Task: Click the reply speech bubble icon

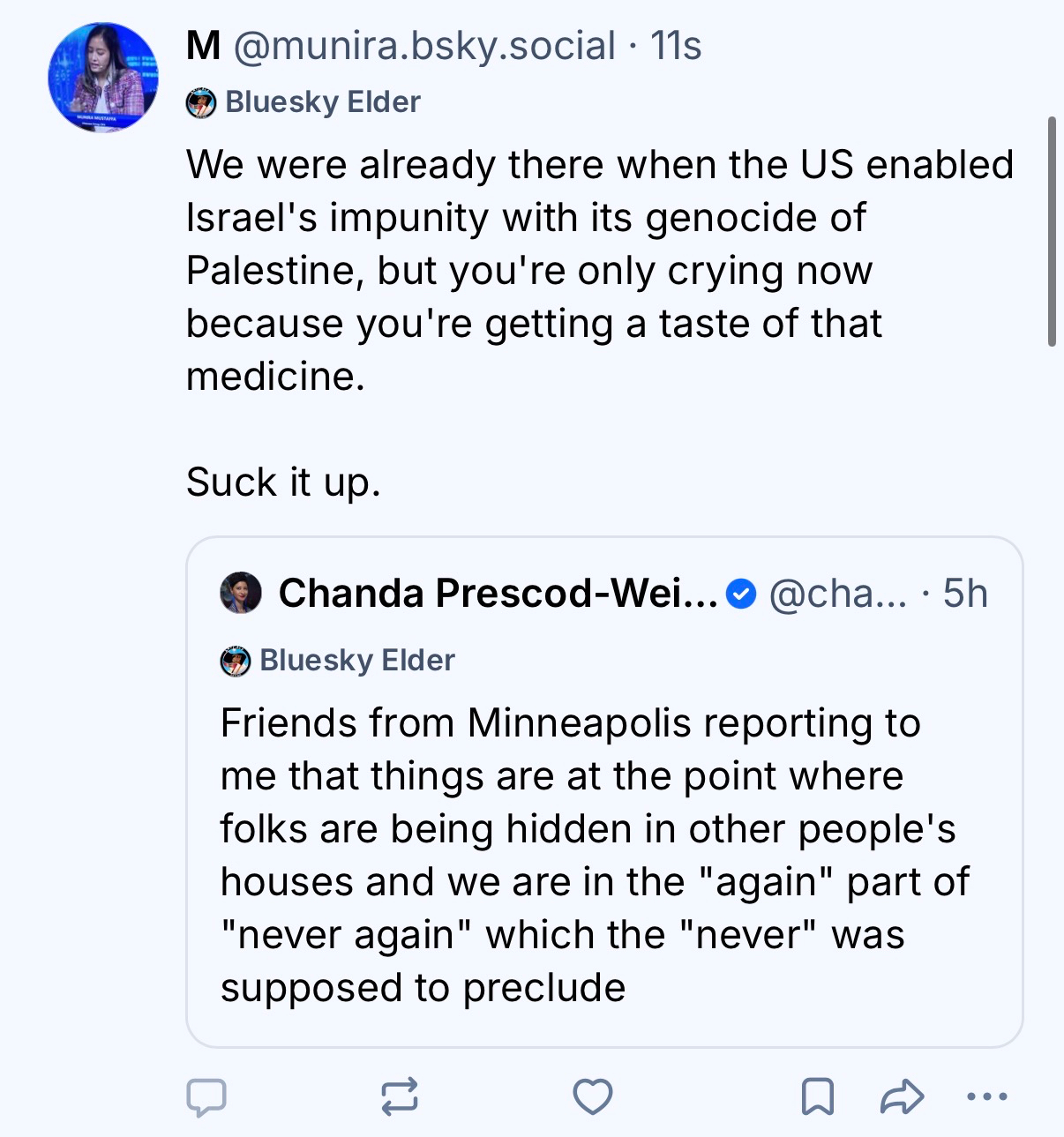Action: tap(206, 1097)
